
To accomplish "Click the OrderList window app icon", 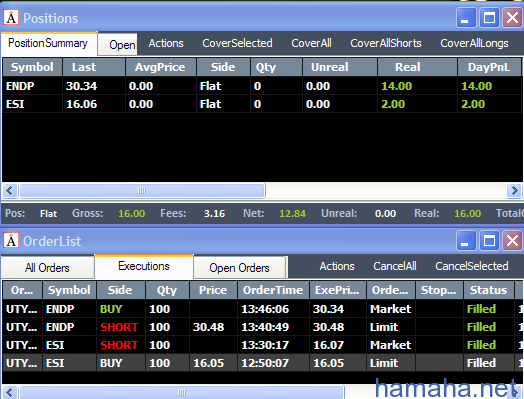I will click(11, 241).
